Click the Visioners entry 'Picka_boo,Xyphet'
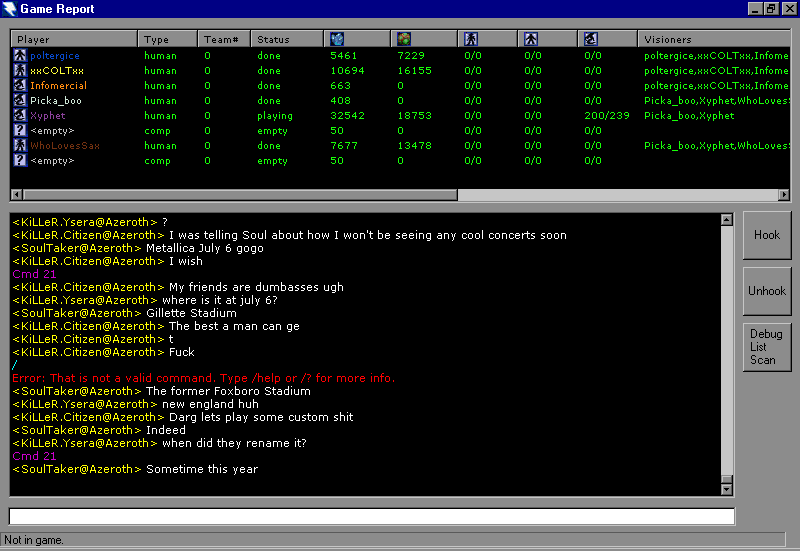 coord(689,116)
